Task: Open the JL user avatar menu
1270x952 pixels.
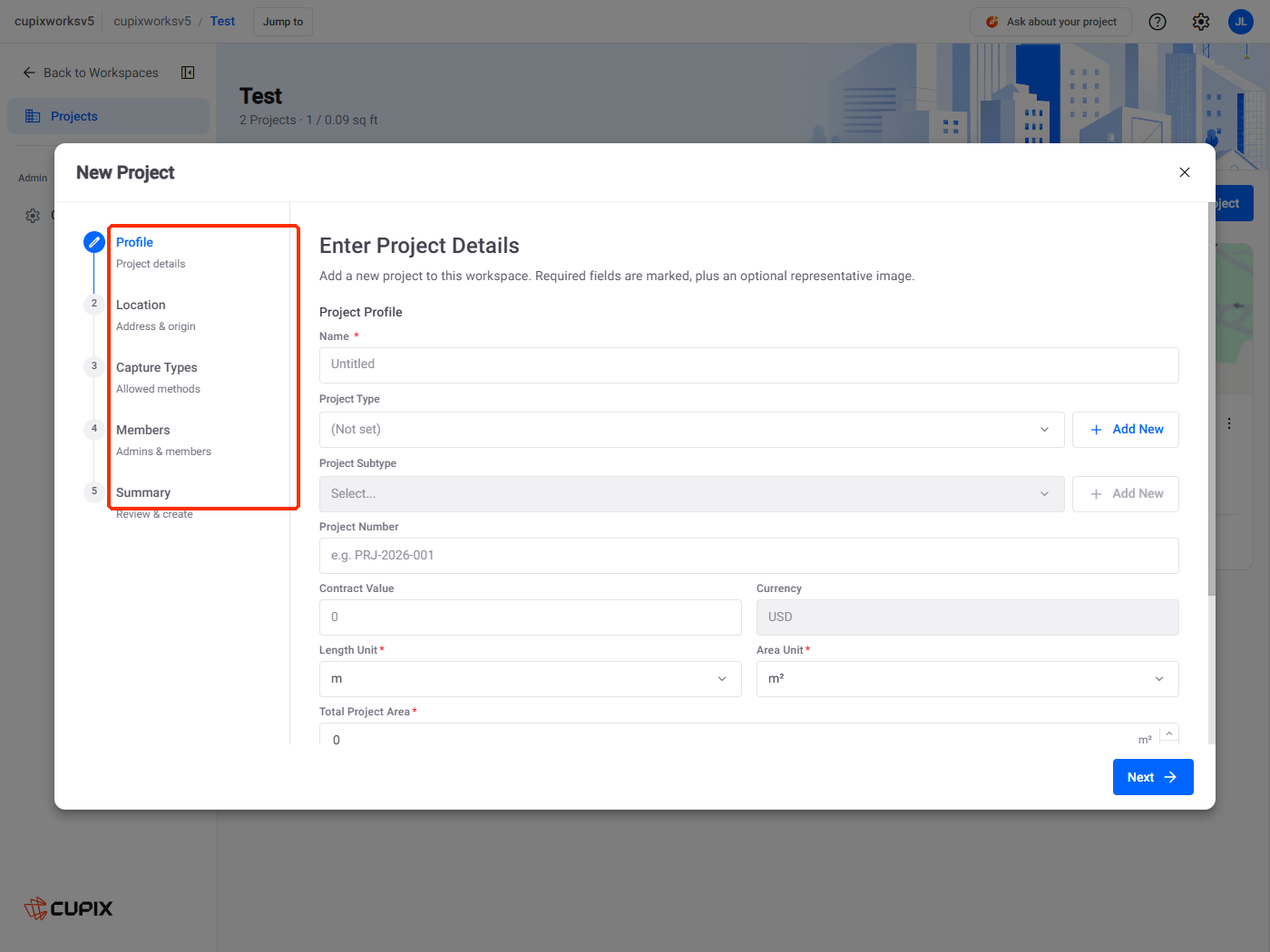Action: [1241, 22]
